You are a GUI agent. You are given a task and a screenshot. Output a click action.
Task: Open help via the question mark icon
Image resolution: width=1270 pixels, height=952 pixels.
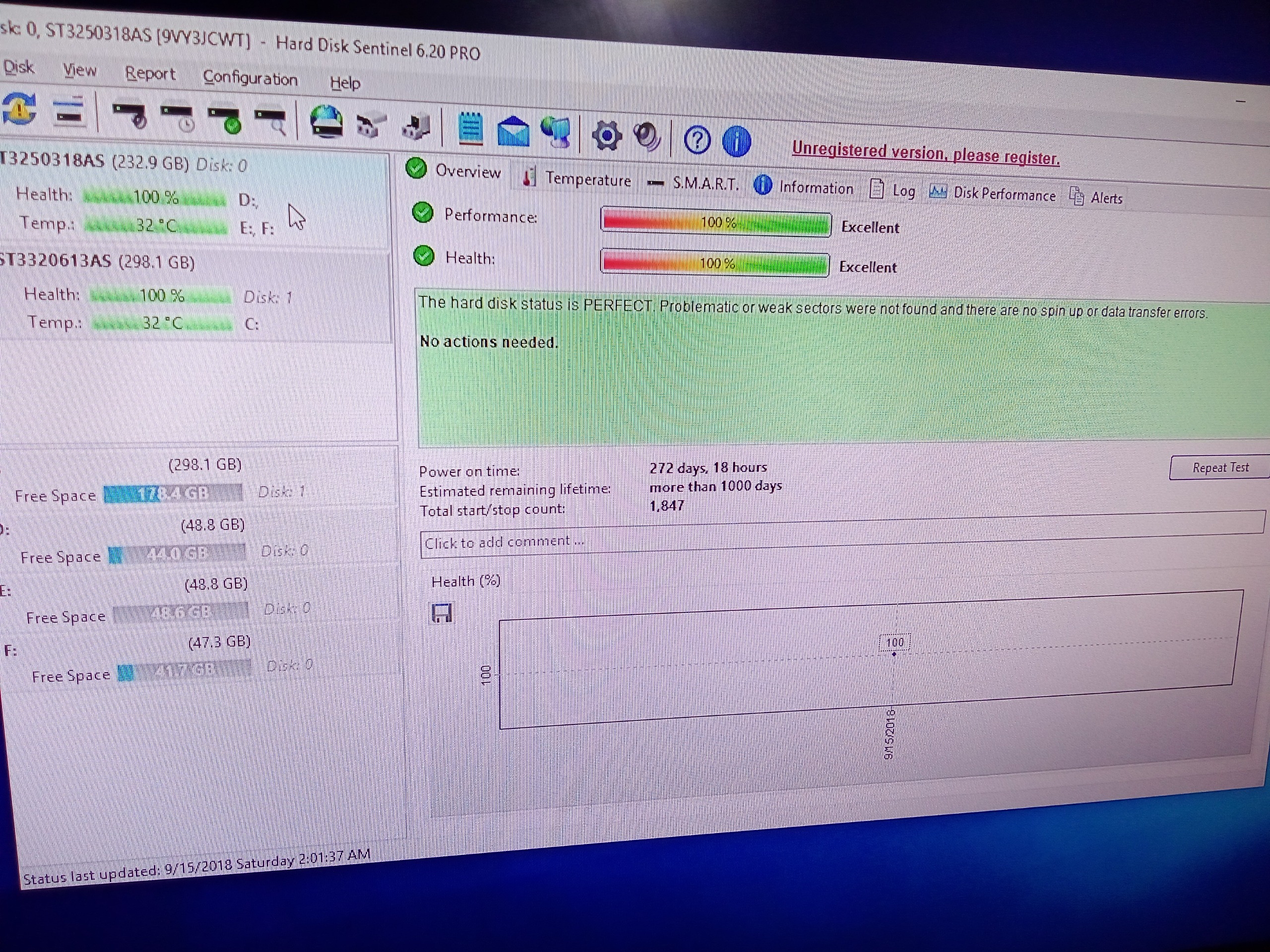(697, 139)
